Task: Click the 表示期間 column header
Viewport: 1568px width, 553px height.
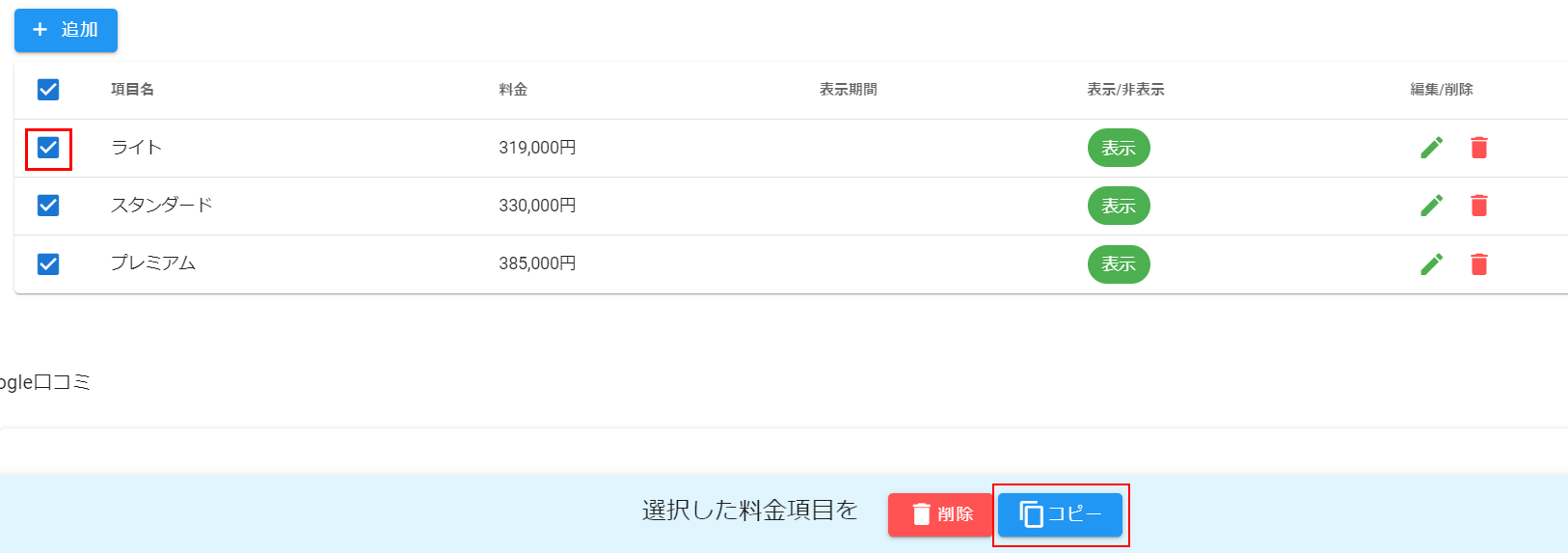Action: point(848,90)
